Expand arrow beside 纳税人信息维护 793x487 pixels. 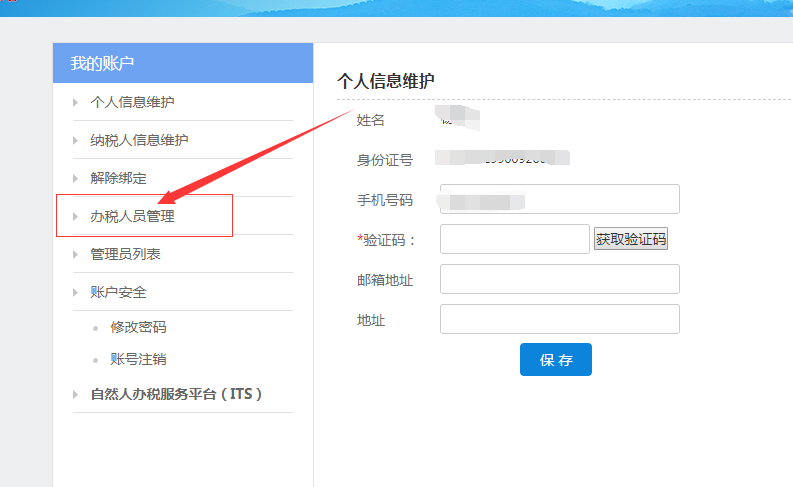(75, 140)
